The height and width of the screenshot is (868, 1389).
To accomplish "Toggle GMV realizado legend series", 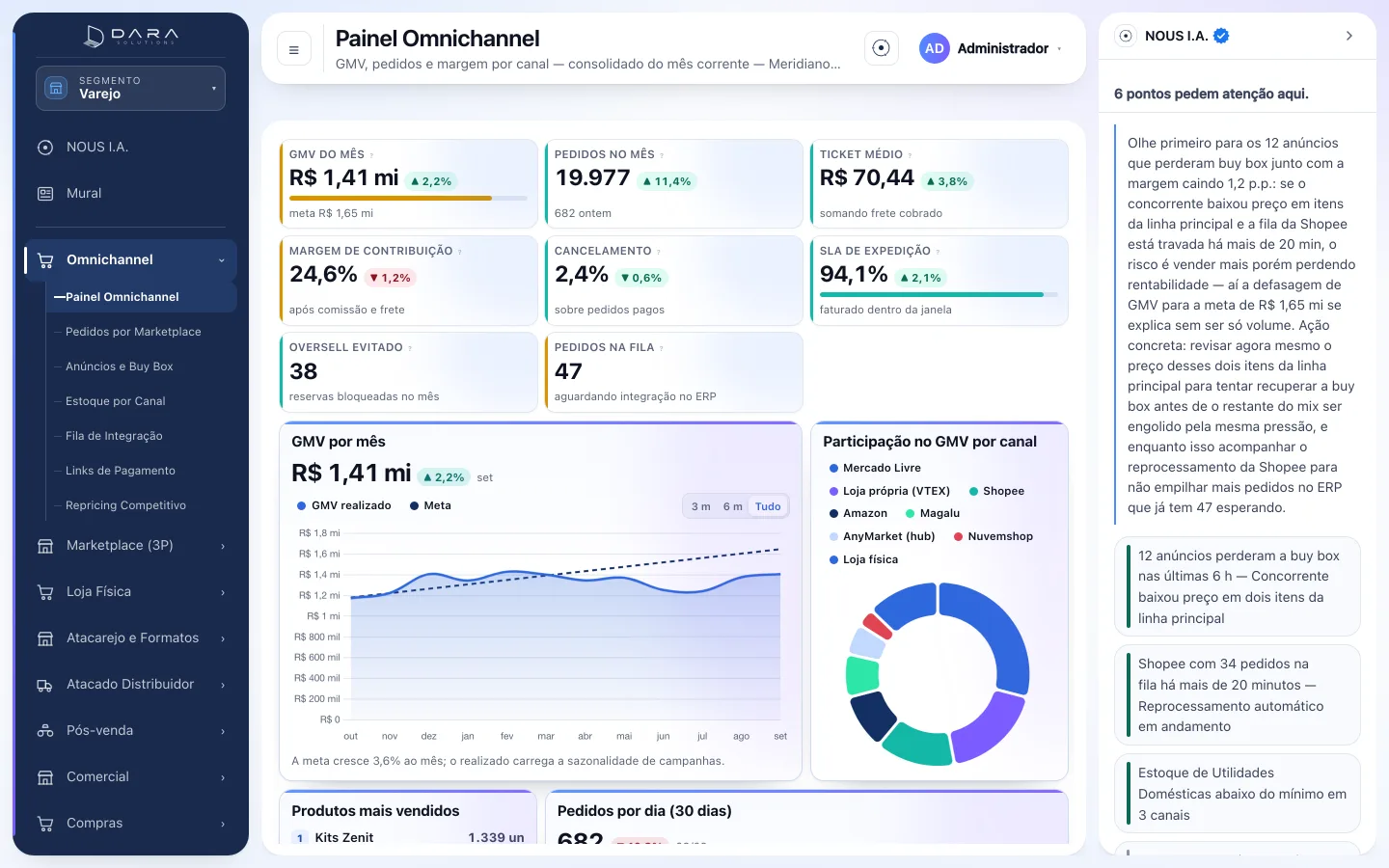I will click(344, 505).
